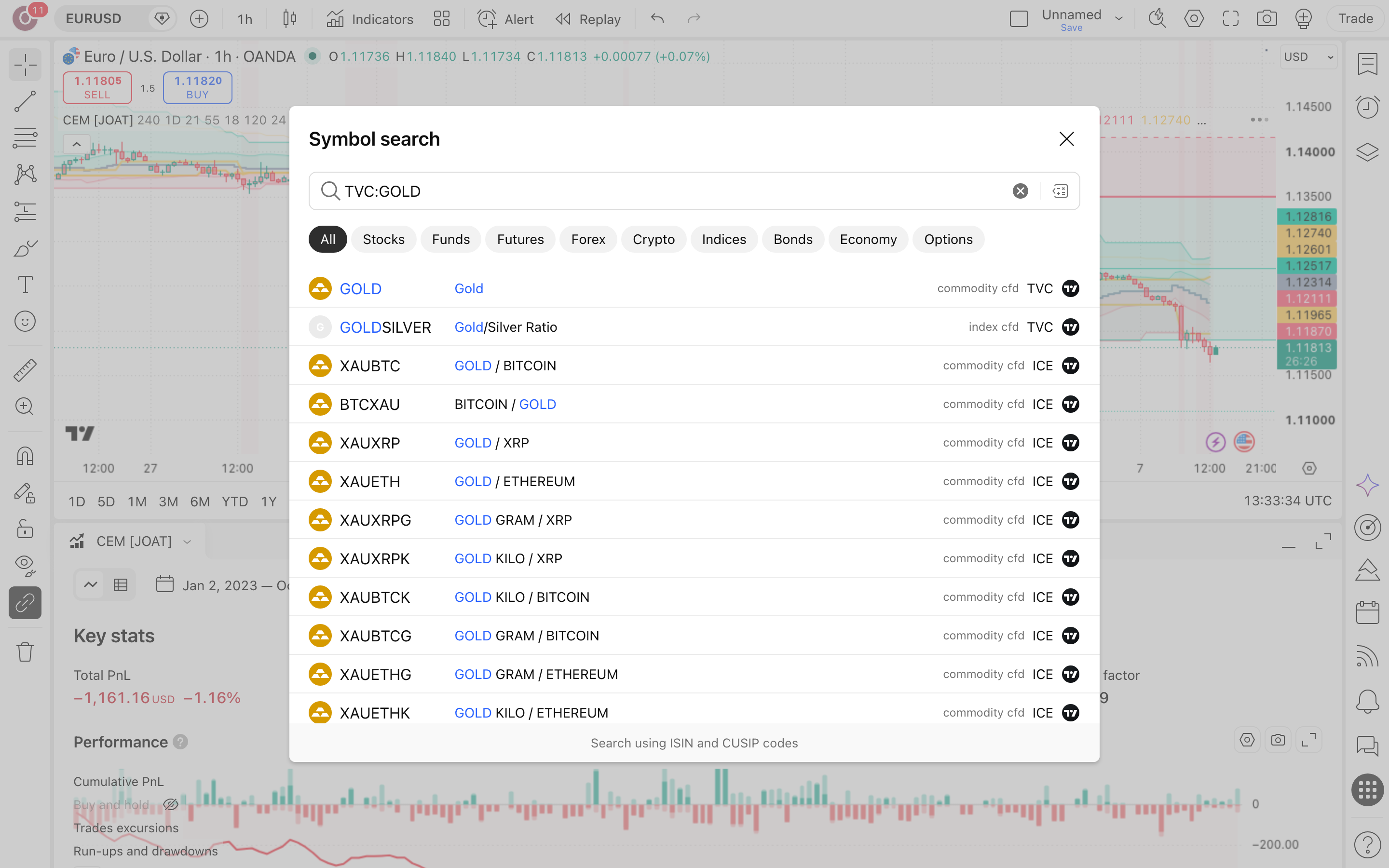Toggle magnet mode for drawings
Viewport: 1389px width, 868px height.
pos(25,456)
